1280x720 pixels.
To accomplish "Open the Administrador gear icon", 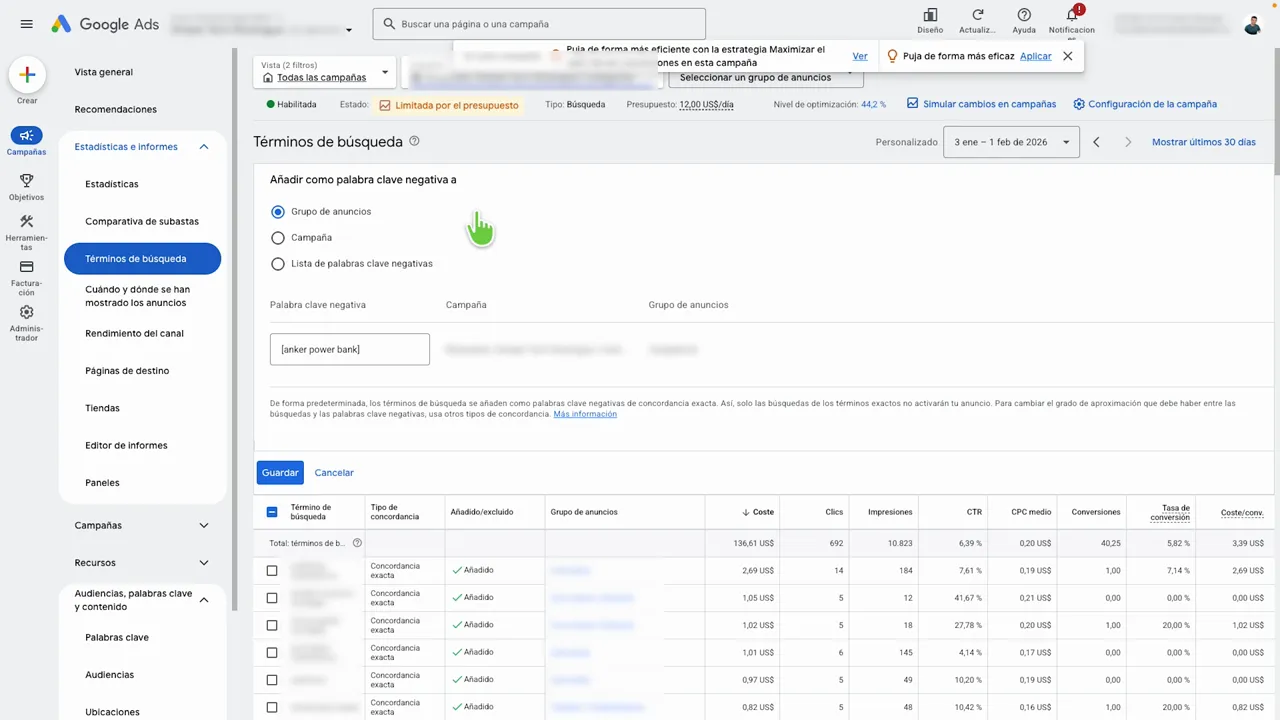I will tap(27, 313).
